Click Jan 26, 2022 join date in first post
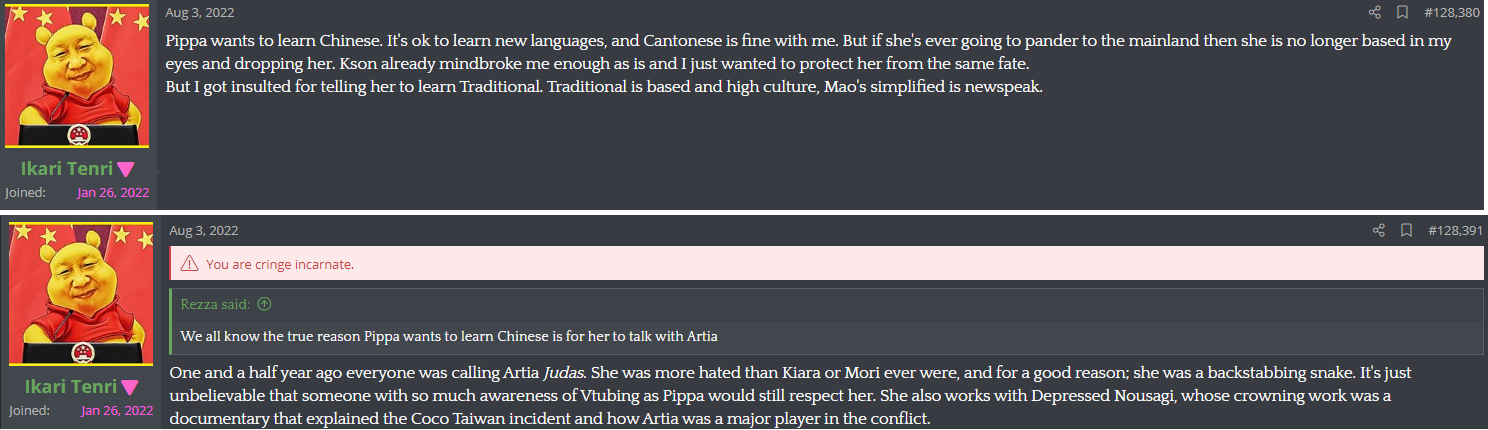 115,192
